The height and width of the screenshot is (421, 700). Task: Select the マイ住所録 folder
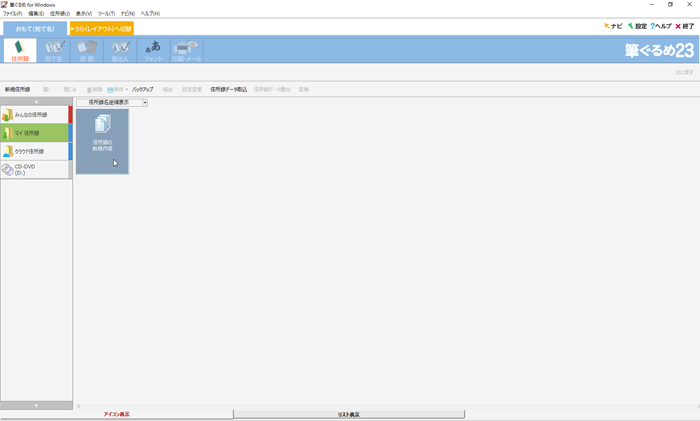(x=35, y=133)
